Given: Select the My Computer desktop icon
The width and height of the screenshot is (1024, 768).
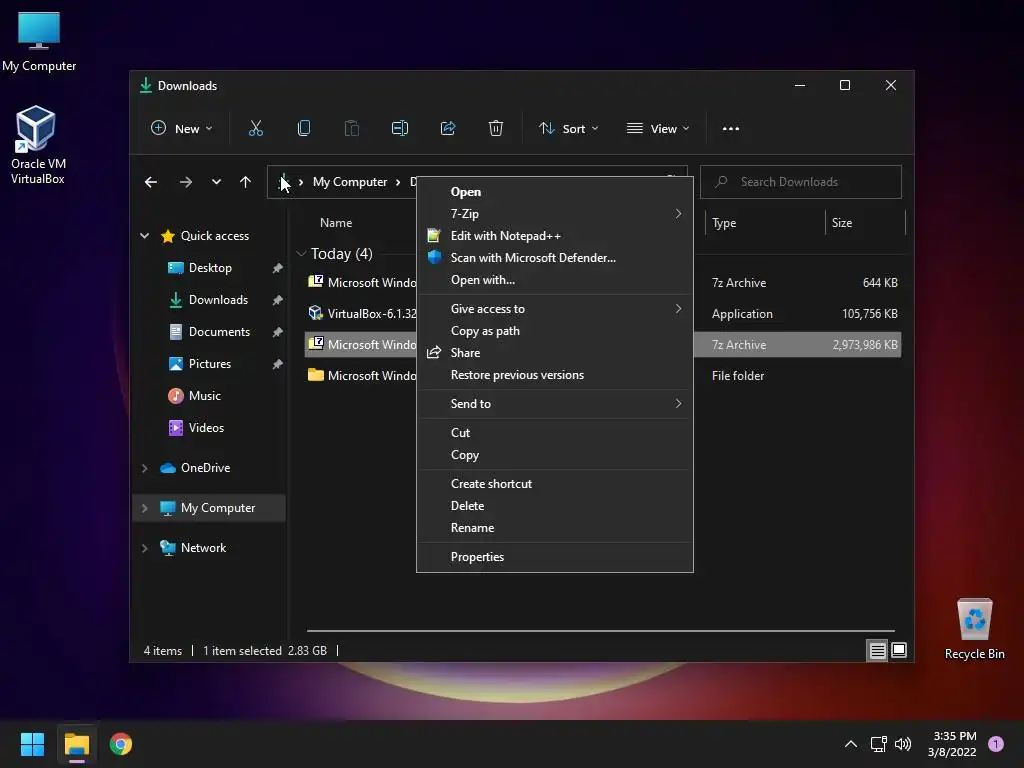Looking at the screenshot, I should tap(39, 41).
